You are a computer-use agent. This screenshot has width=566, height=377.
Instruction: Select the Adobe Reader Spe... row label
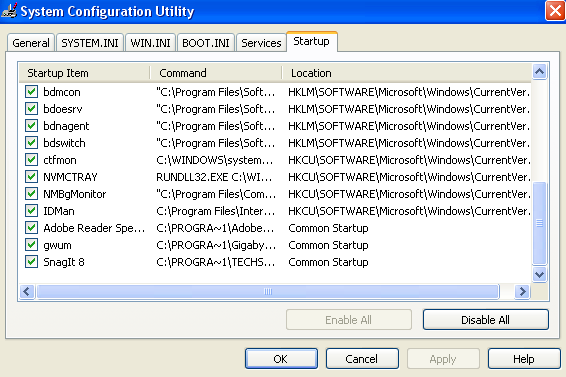click(x=94, y=228)
